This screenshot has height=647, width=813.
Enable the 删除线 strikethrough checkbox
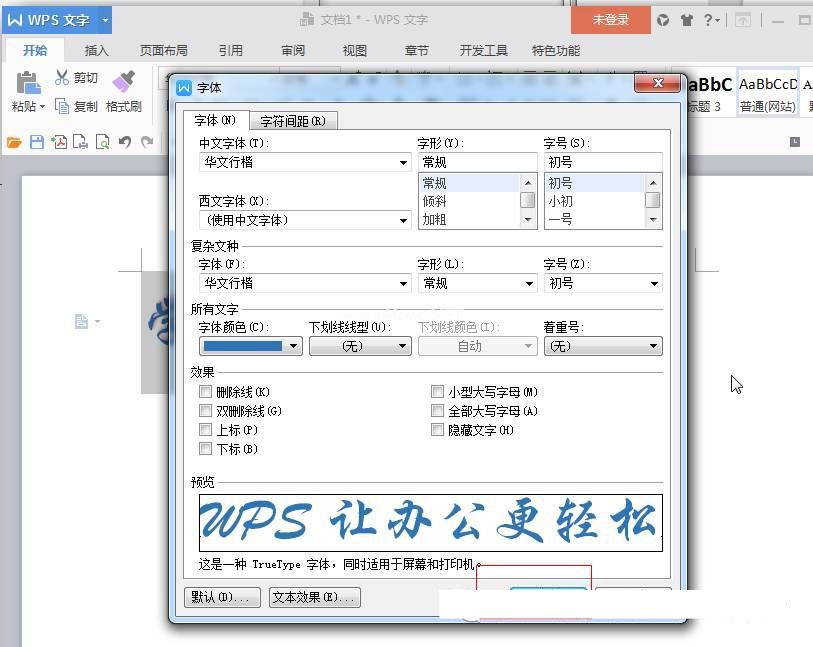206,392
